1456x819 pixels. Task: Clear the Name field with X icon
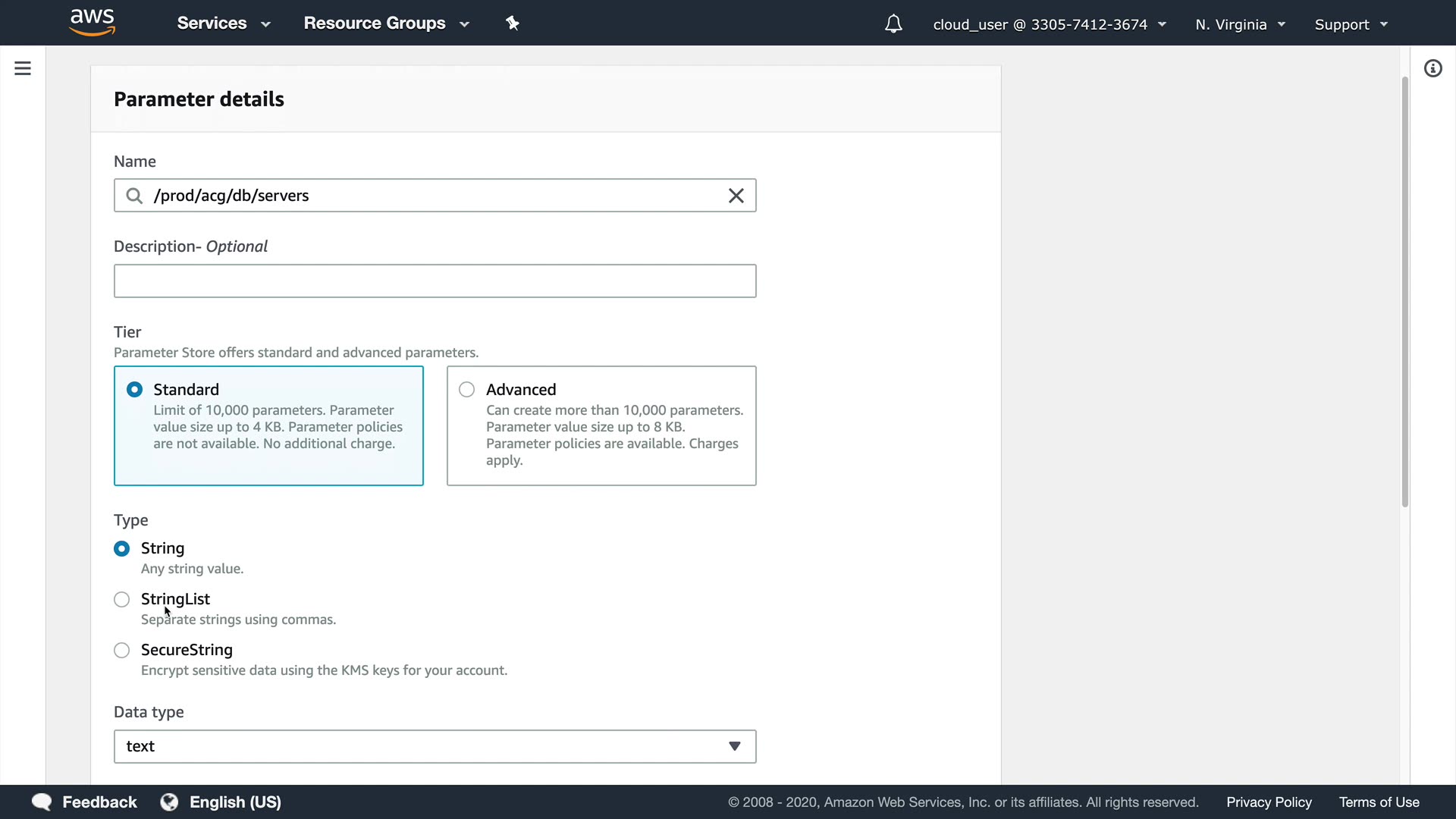coord(736,196)
